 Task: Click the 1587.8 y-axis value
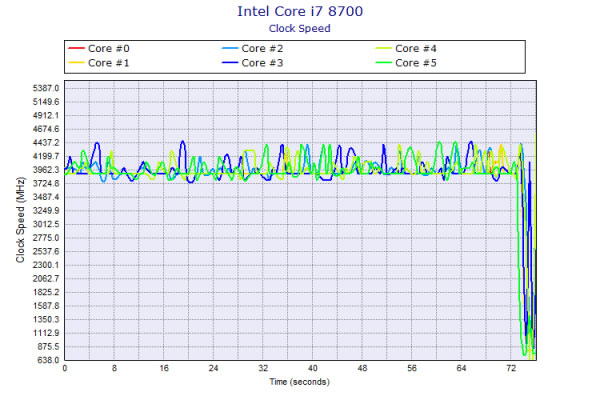tap(46, 306)
